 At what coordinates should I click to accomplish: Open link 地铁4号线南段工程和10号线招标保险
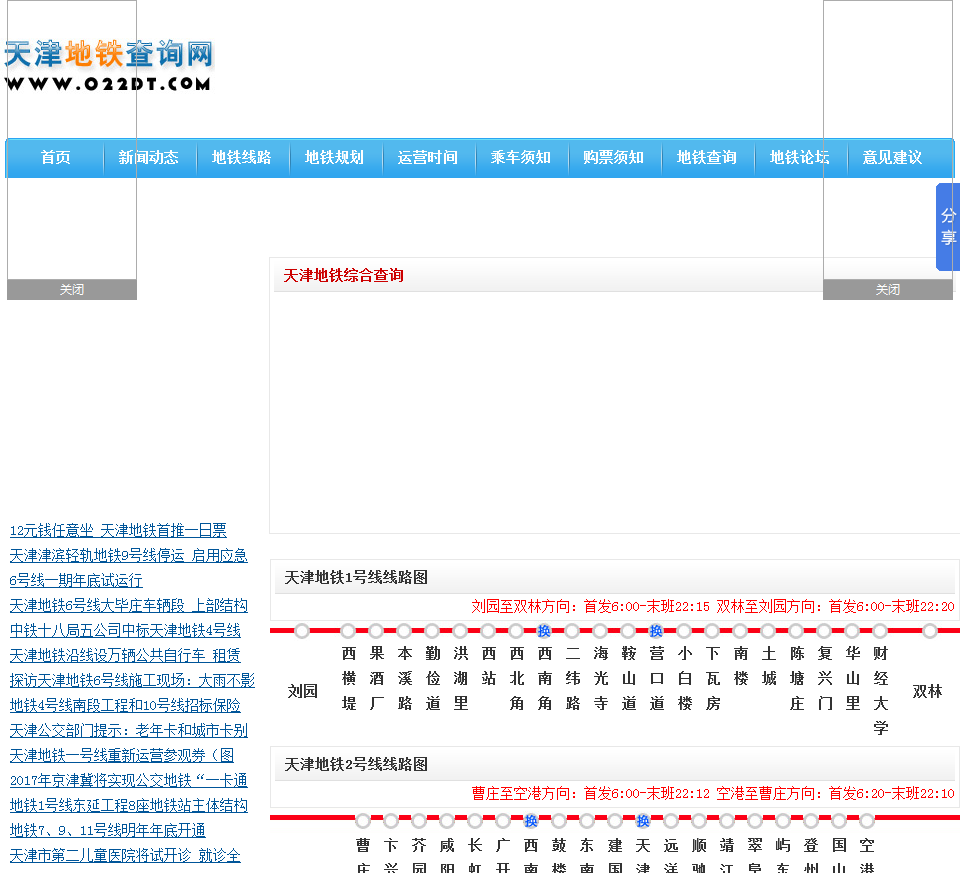[x=125, y=706]
